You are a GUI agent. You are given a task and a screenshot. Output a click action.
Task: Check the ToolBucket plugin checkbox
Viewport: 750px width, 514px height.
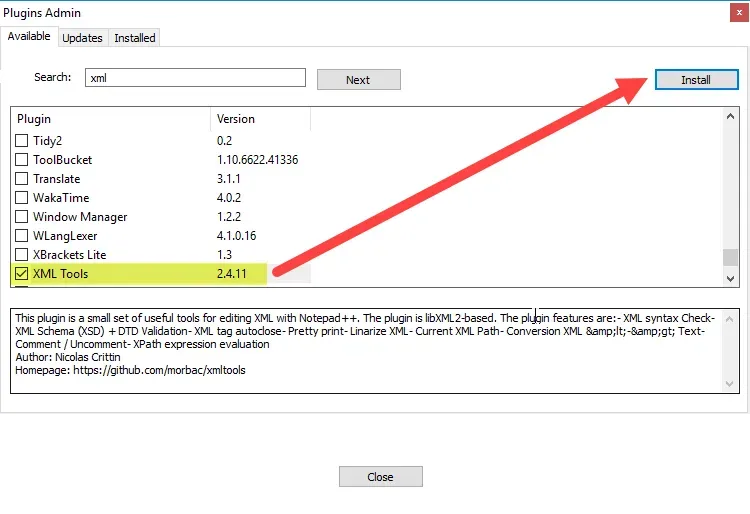pos(22,160)
